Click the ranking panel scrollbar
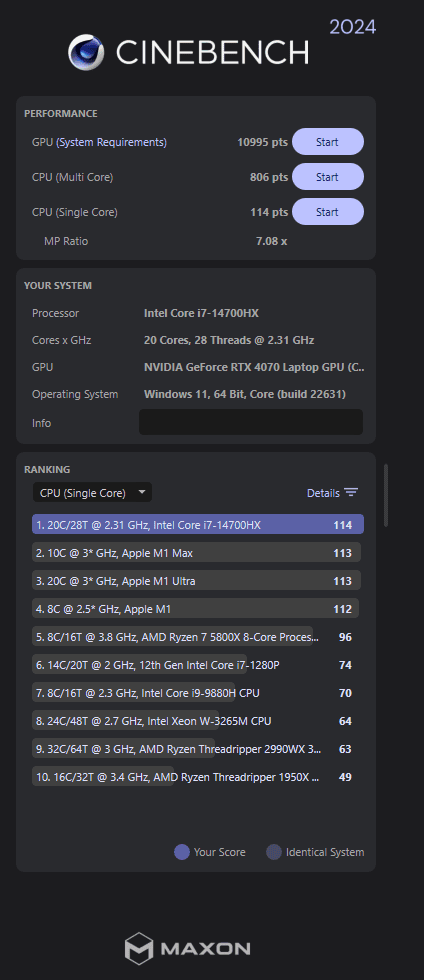The image size is (424, 980). pos(386,495)
